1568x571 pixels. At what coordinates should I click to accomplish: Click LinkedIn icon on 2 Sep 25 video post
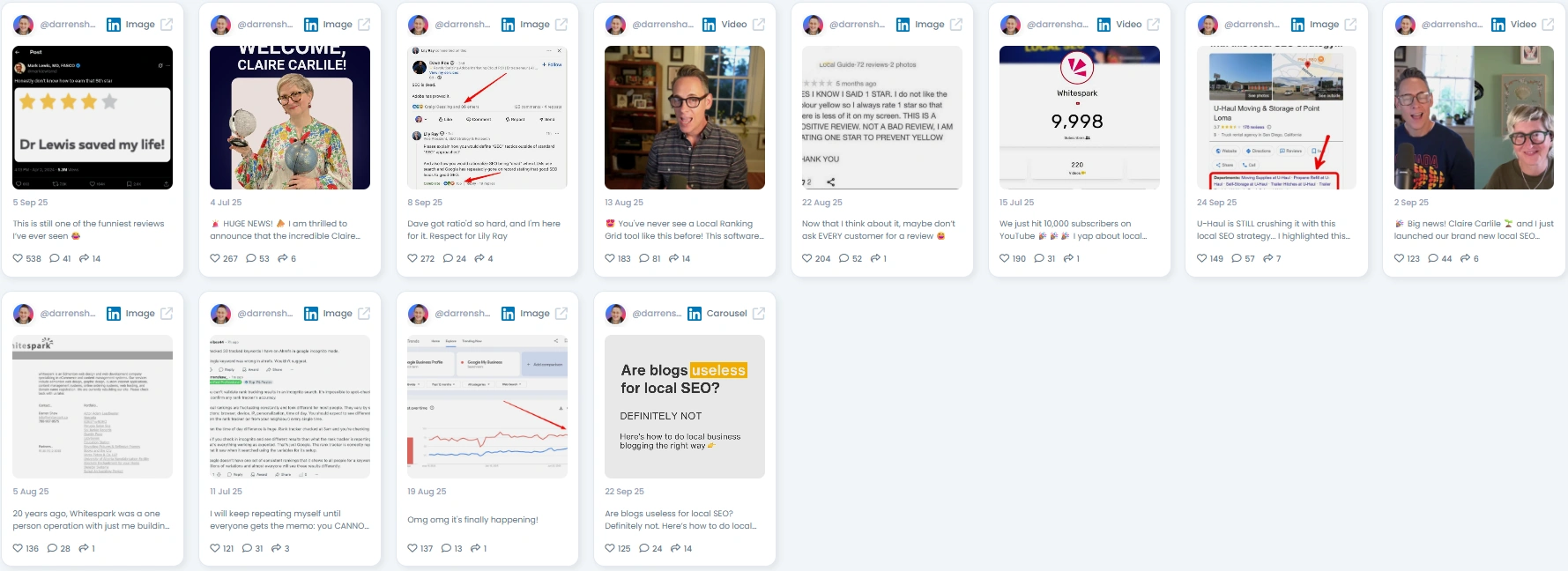point(1498,25)
